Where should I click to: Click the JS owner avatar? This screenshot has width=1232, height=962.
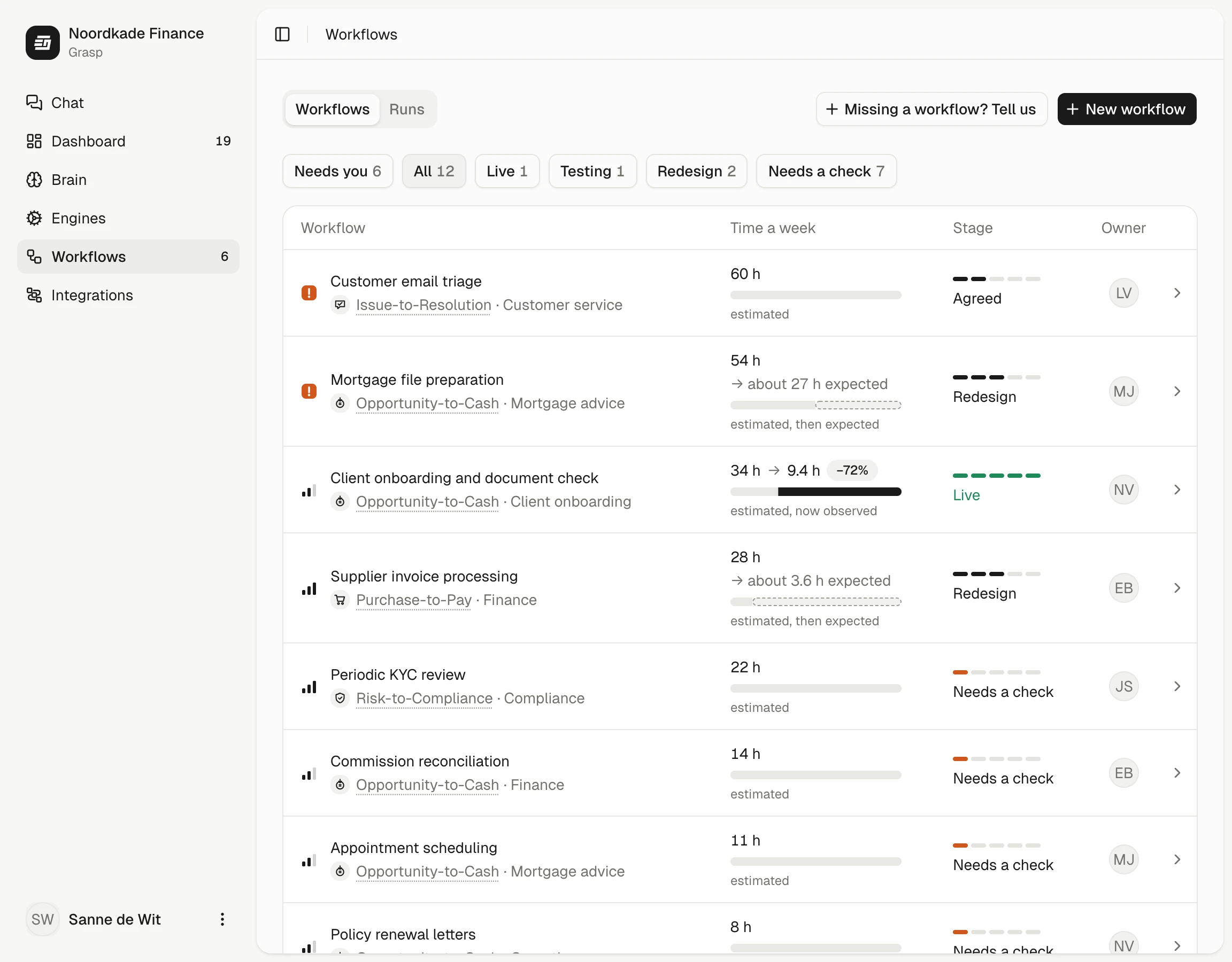pos(1123,686)
